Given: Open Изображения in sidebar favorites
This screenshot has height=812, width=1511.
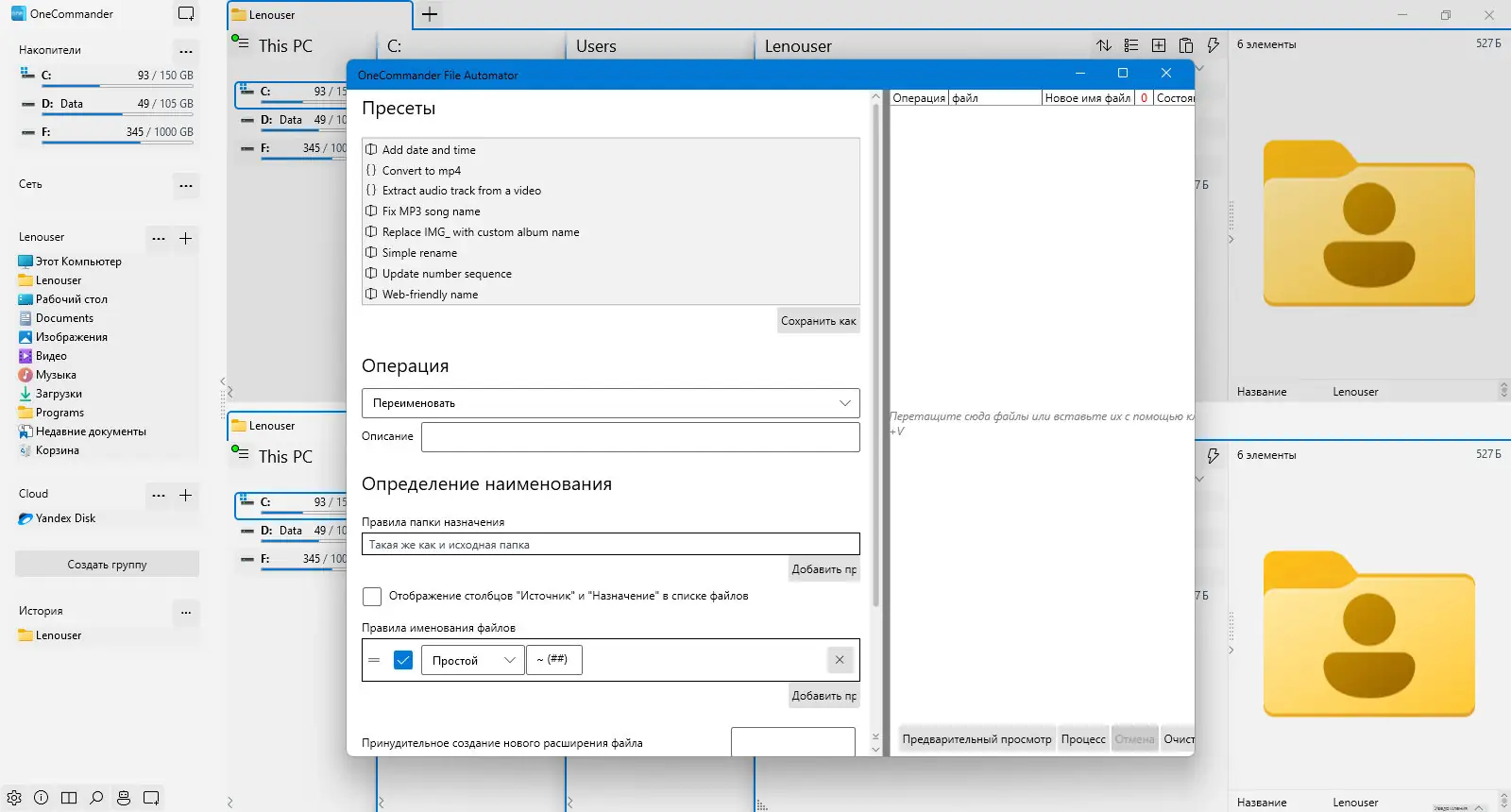Looking at the screenshot, I should coord(63,337).
